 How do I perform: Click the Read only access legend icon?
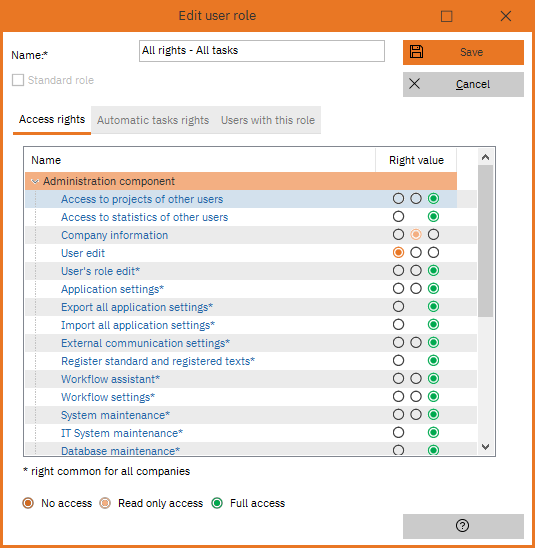tap(105, 503)
